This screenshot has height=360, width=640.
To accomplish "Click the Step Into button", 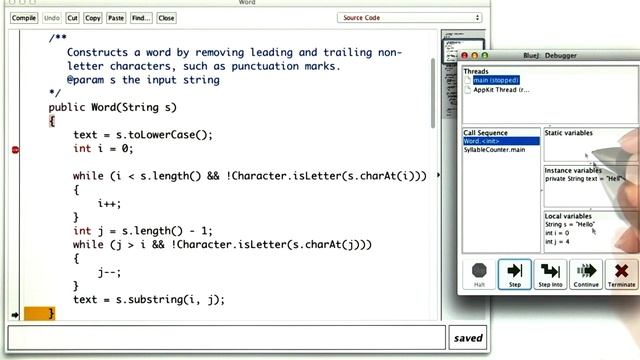I will coord(550,274).
